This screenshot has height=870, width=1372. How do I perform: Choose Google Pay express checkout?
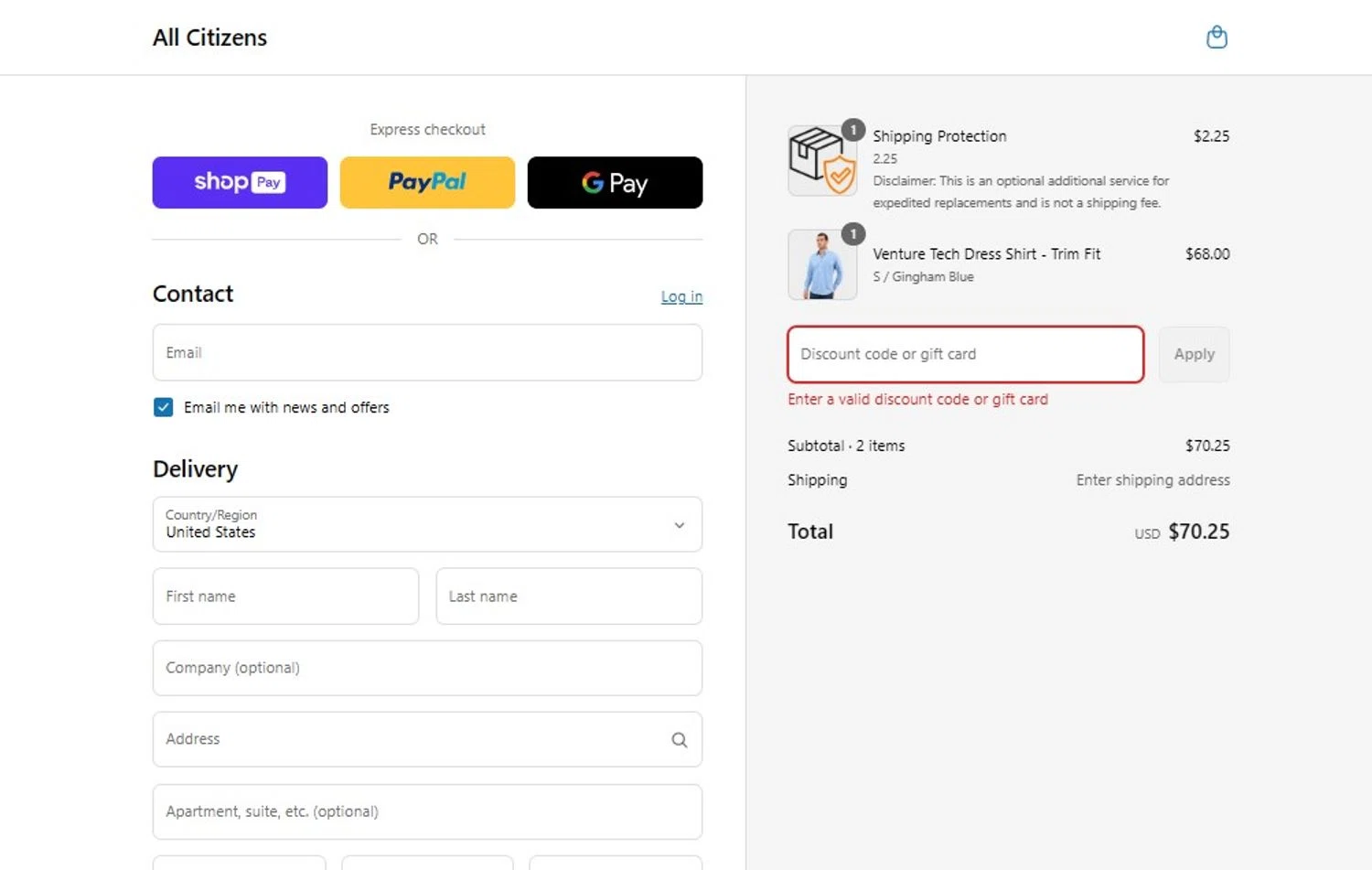[x=615, y=182]
